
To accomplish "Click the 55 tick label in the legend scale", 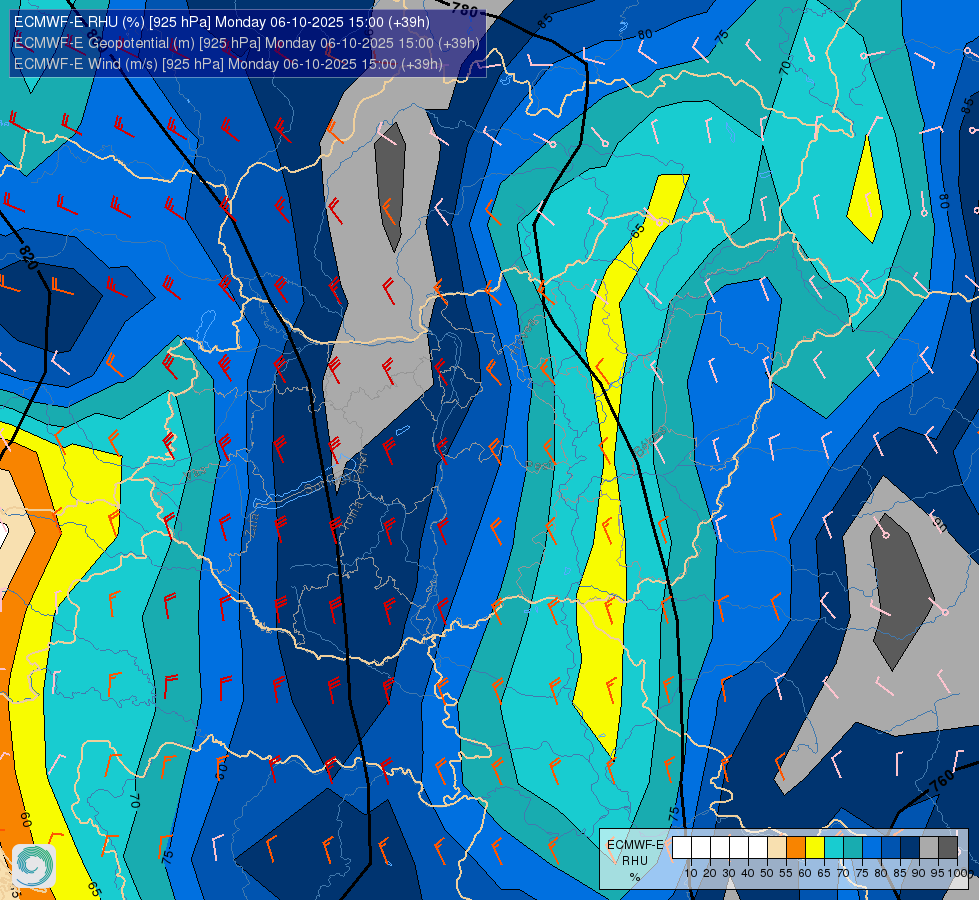I will [x=786, y=873].
